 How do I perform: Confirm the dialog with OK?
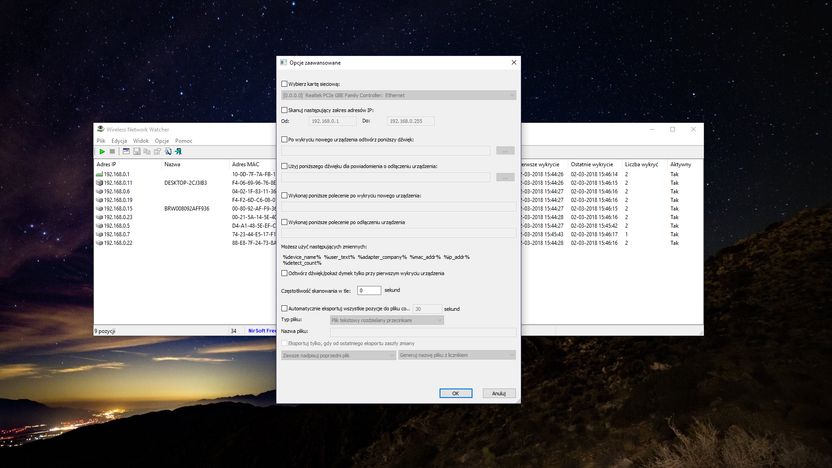point(456,393)
